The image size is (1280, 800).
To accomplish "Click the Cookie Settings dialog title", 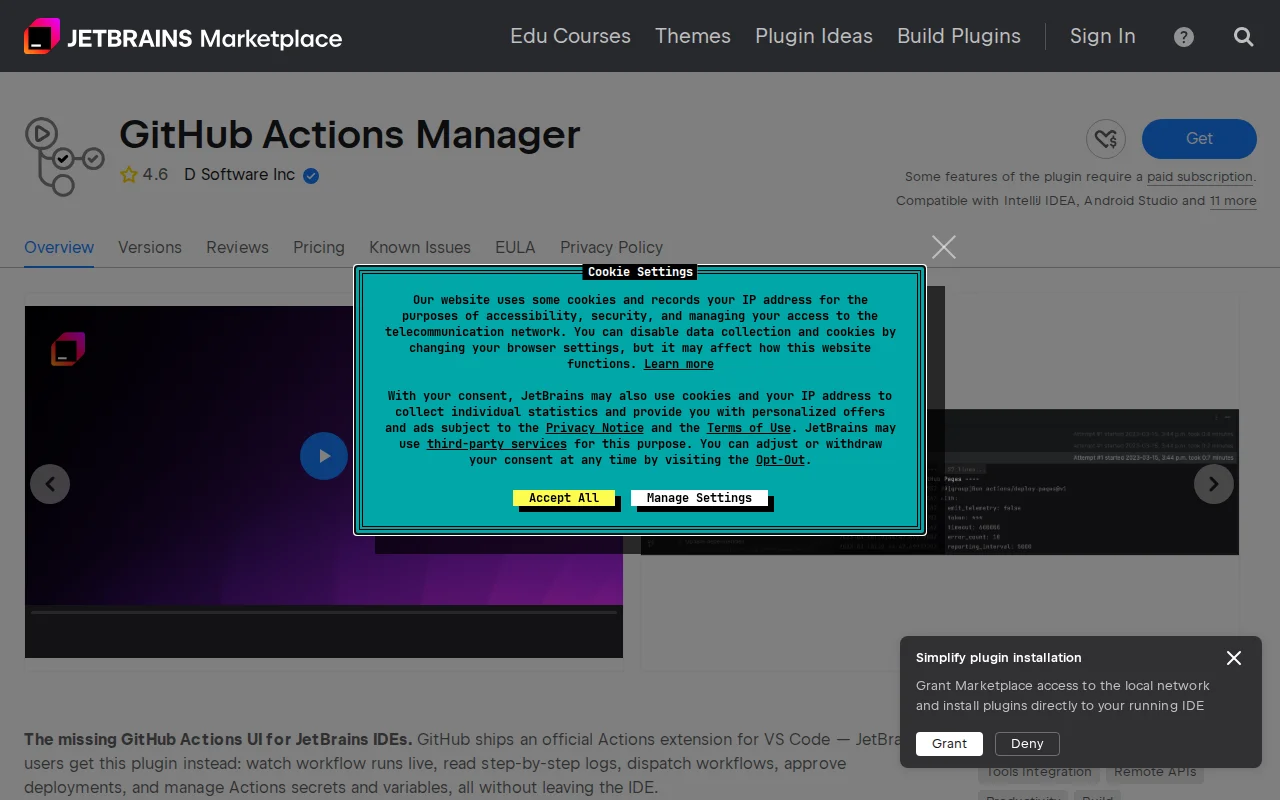I will [x=640, y=272].
